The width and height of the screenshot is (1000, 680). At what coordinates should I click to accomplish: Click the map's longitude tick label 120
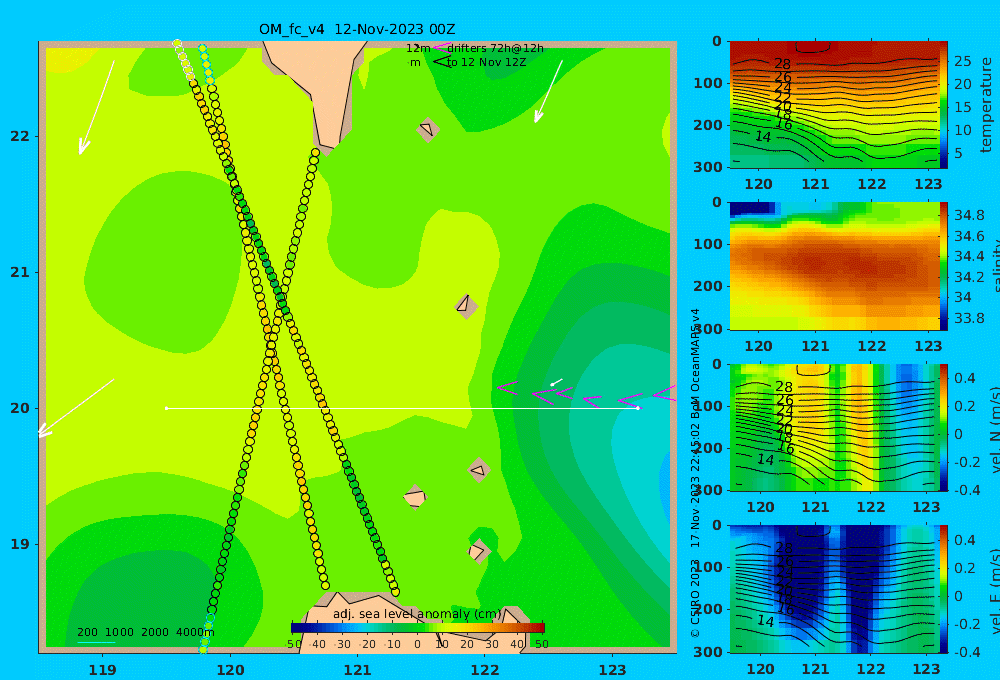pyautogui.click(x=230, y=670)
